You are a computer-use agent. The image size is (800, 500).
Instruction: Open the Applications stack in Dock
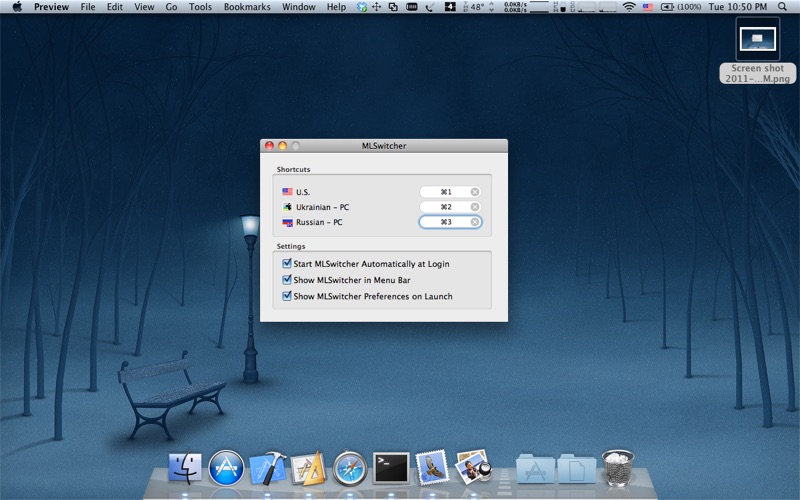(535, 468)
